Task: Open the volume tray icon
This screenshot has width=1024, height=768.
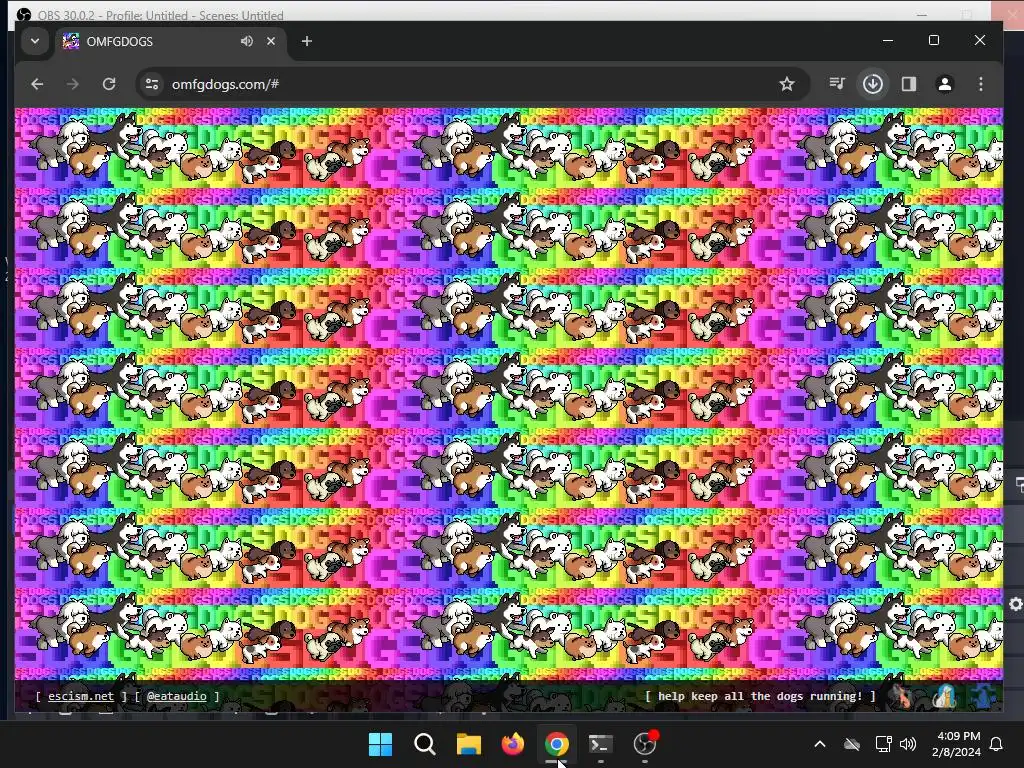Action: pyautogui.click(x=908, y=744)
